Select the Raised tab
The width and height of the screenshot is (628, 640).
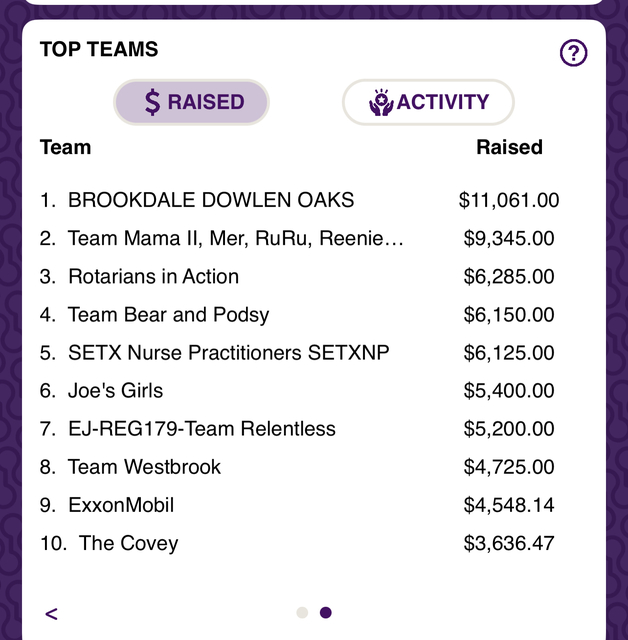click(x=191, y=102)
